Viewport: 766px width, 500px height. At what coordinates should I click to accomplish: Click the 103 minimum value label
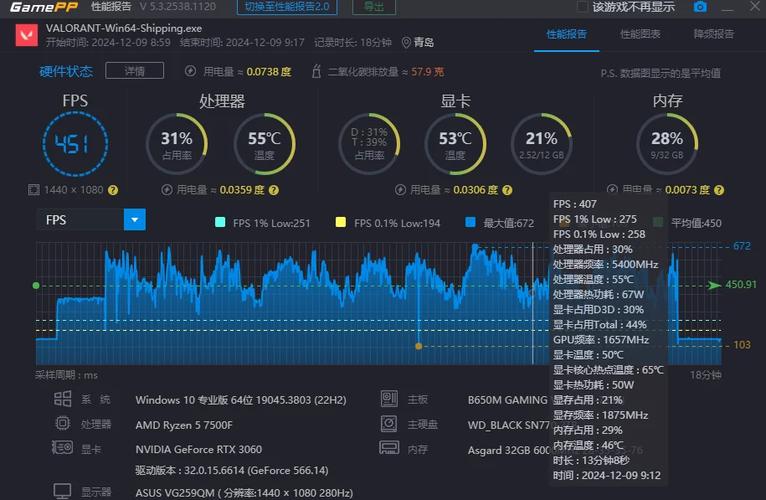pos(742,345)
